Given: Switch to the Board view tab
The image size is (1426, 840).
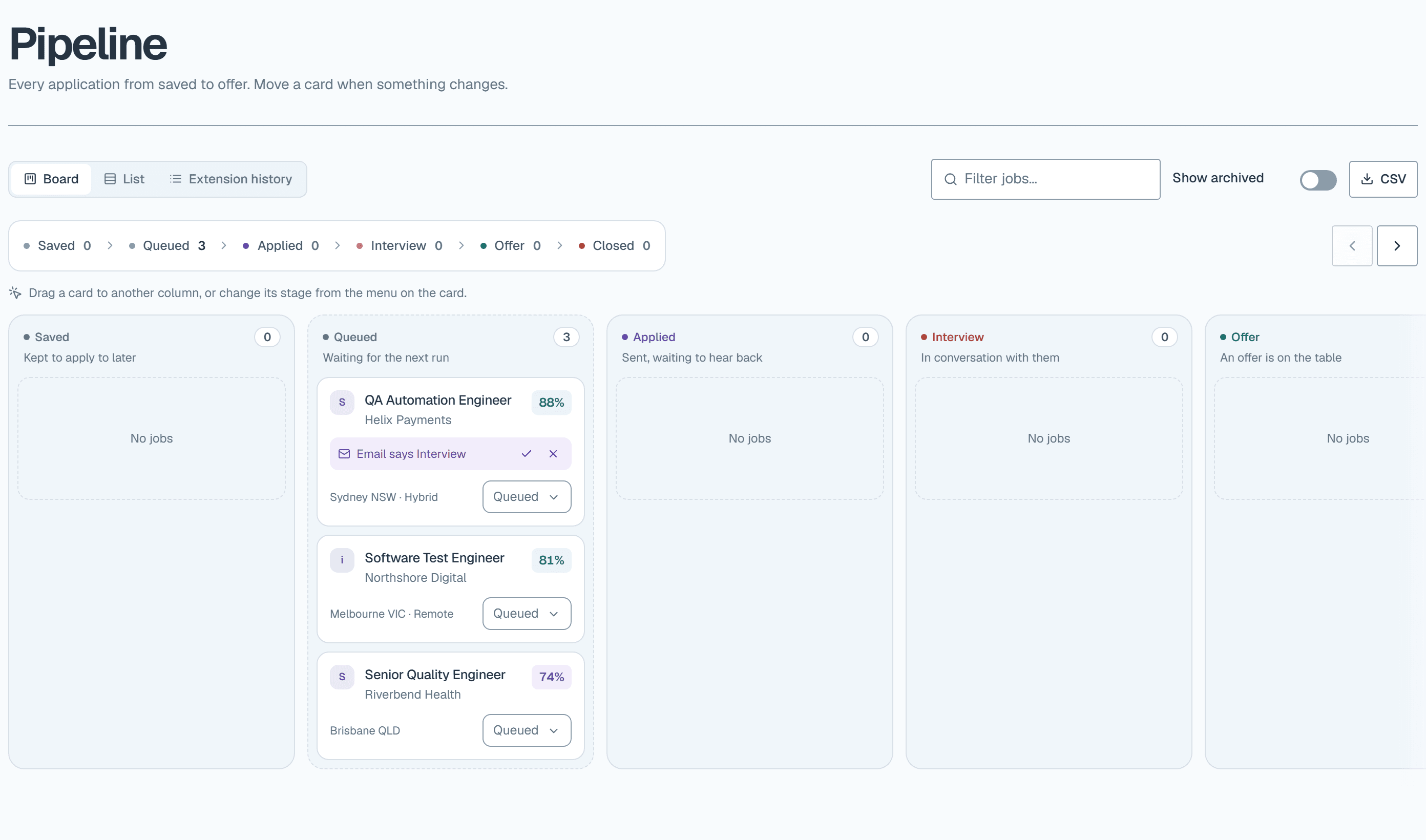Looking at the screenshot, I should coord(52,179).
